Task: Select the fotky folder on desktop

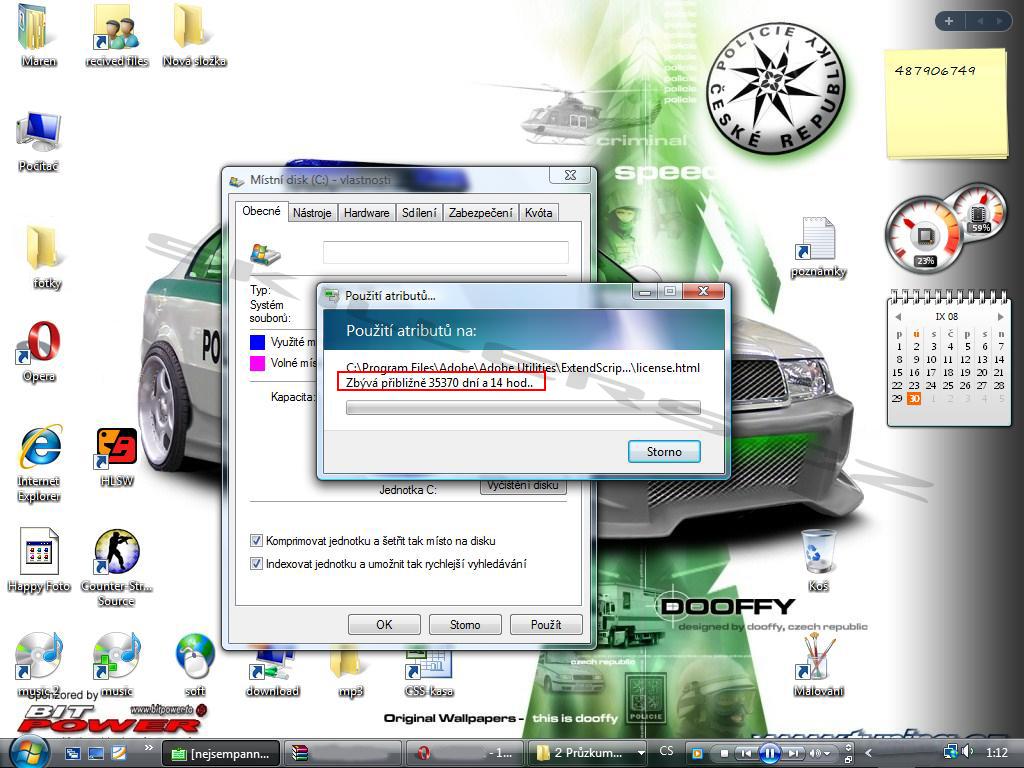Action: (46, 257)
